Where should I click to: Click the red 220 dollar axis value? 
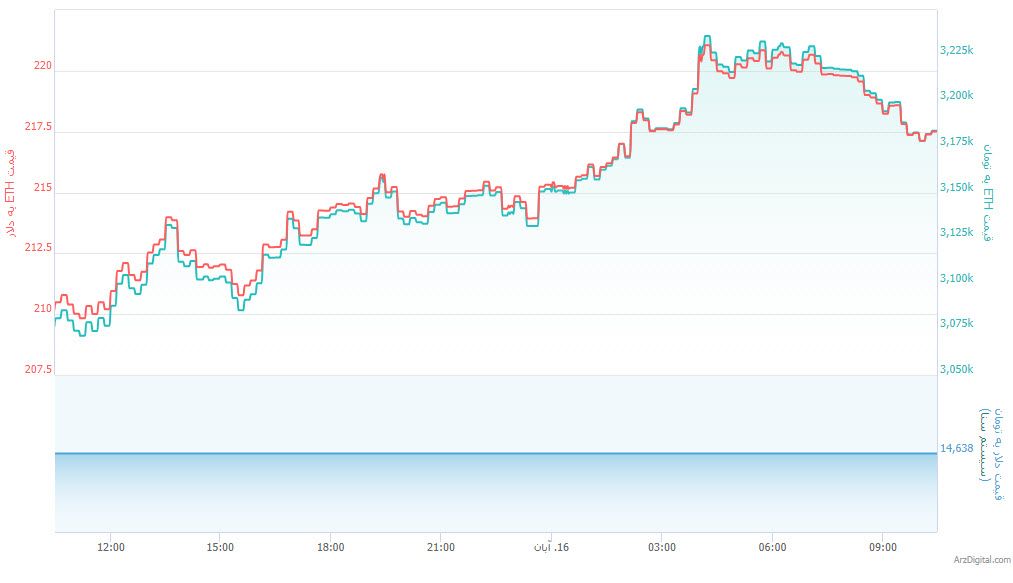pyautogui.click(x=41, y=66)
